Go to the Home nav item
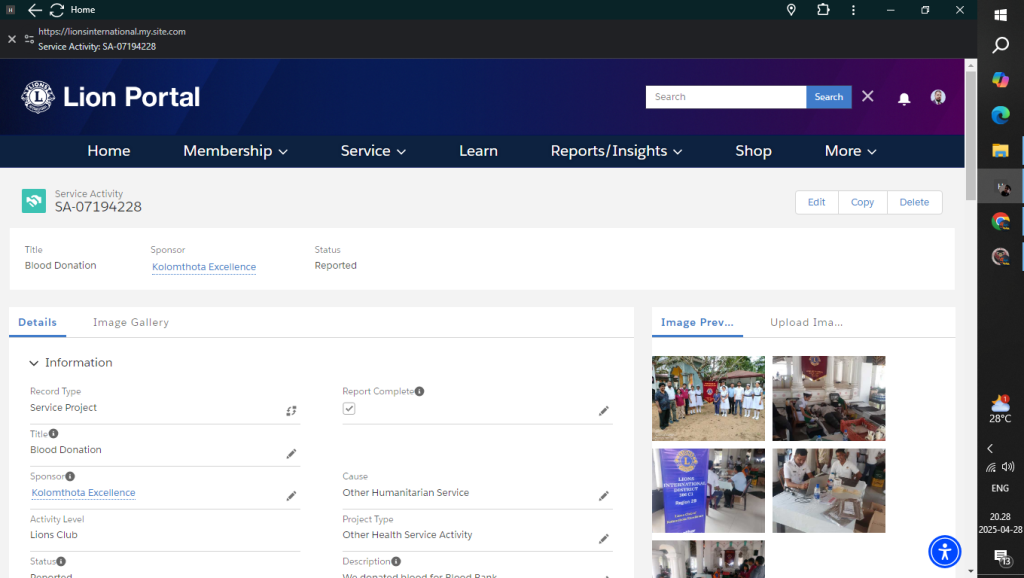This screenshot has width=1024, height=578. coord(108,151)
